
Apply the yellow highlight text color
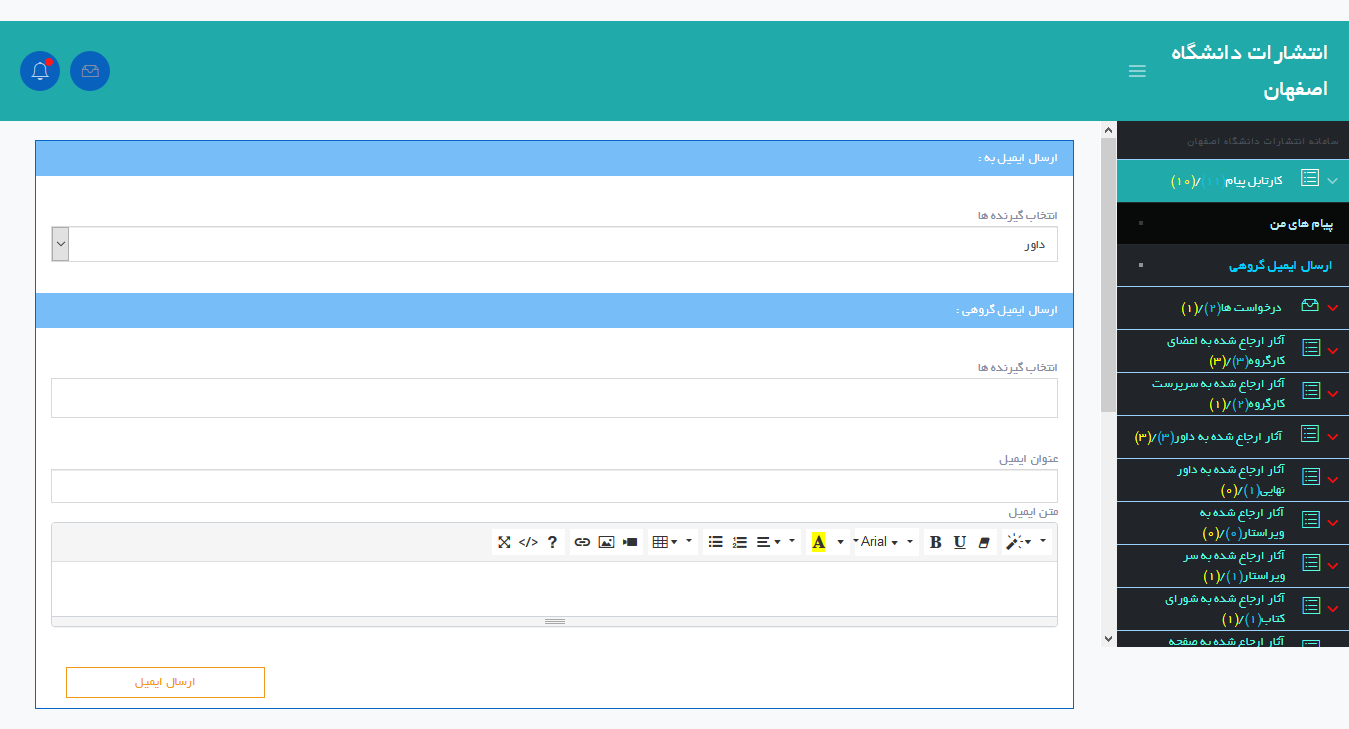pyautogui.click(x=819, y=542)
